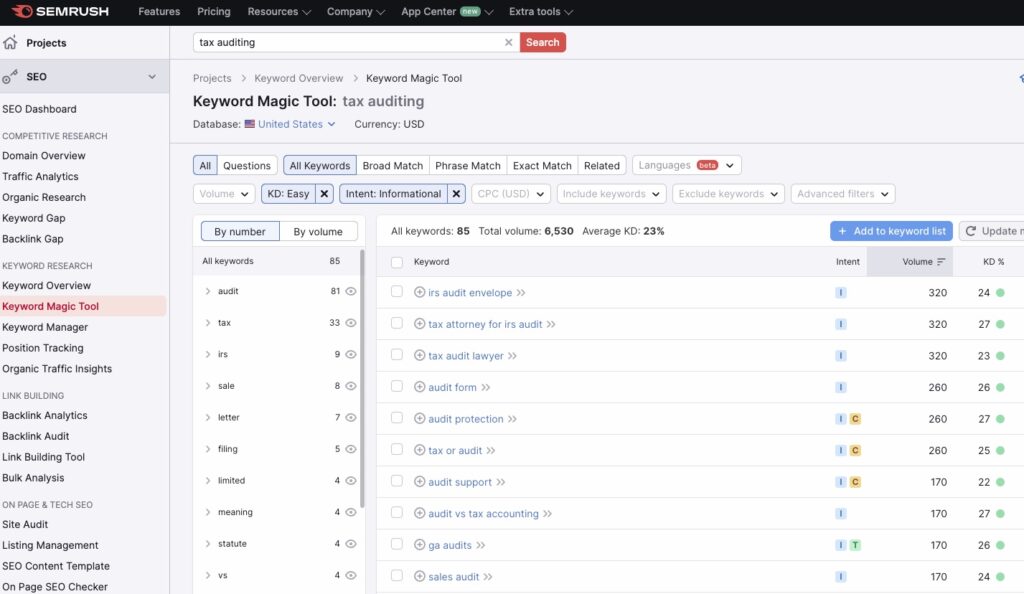Open the Include keywords dropdown
The height and width of the screenshot is (594, 1024).
tap(611, 194)
